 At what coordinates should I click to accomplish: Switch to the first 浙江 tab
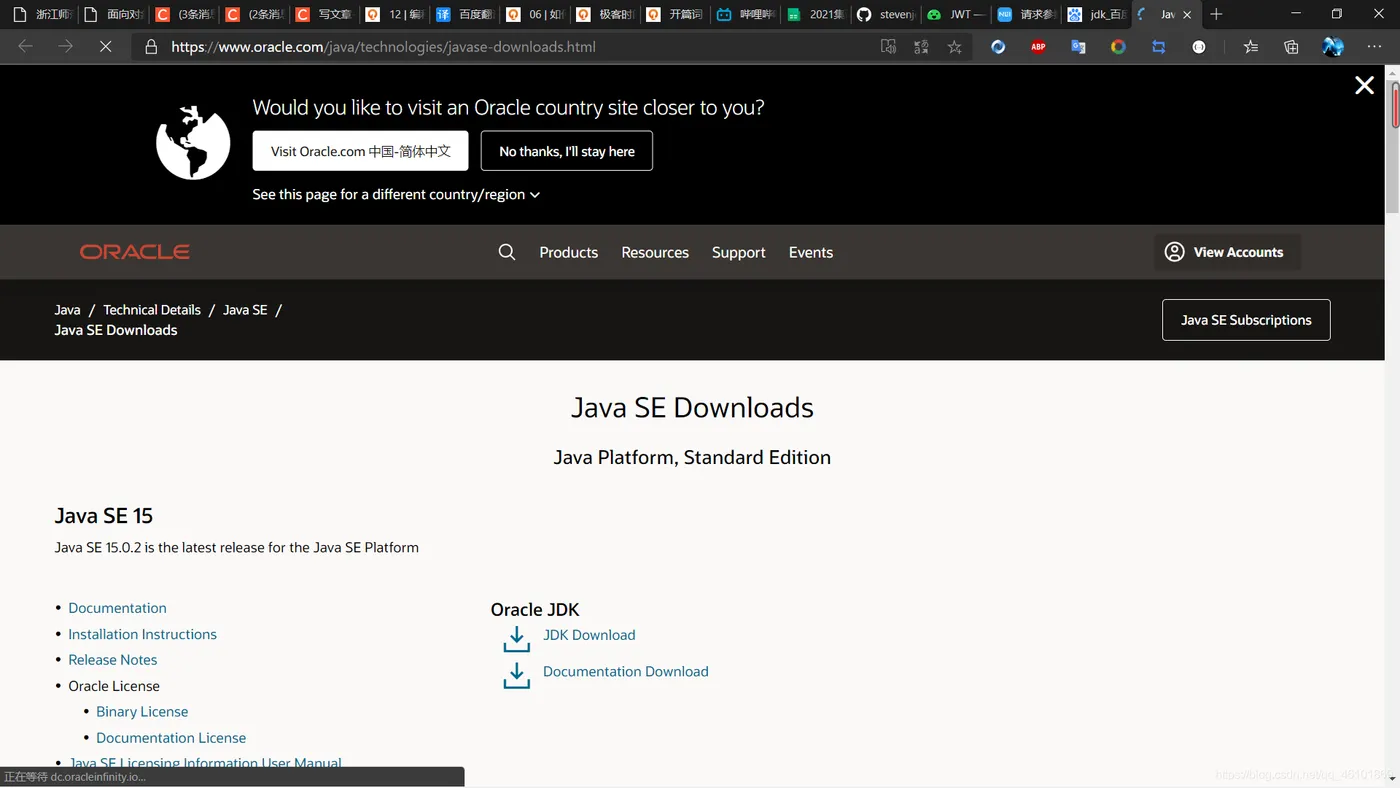[42, 14]
